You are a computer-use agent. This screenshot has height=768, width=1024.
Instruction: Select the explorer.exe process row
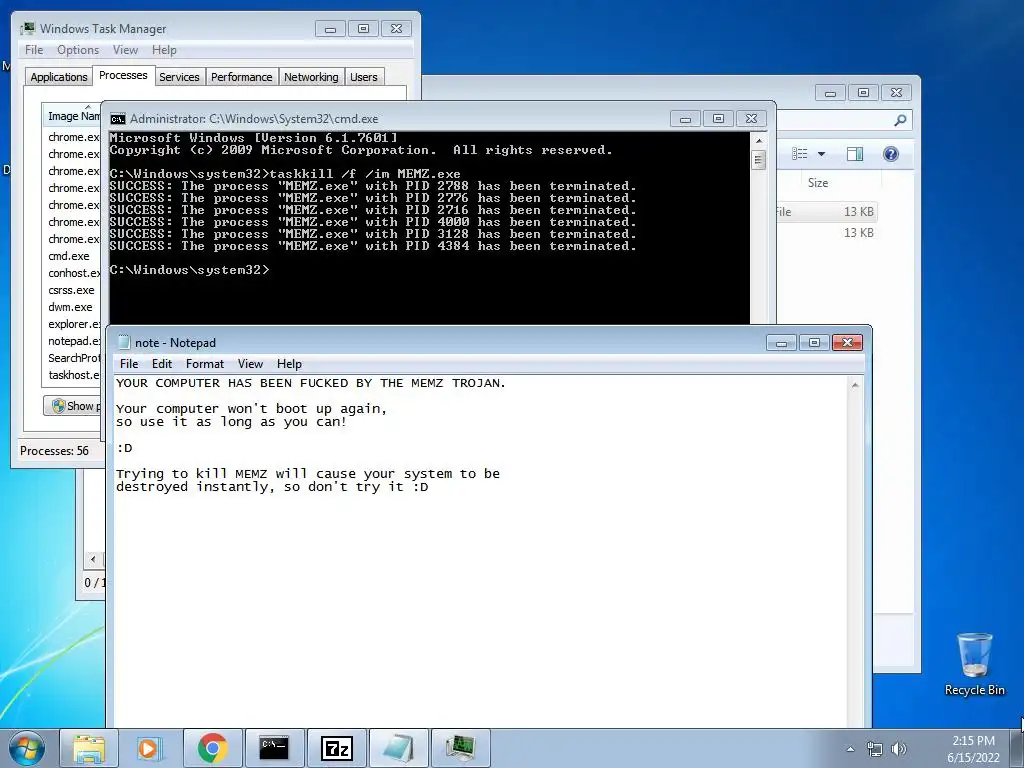coord(72,324)
